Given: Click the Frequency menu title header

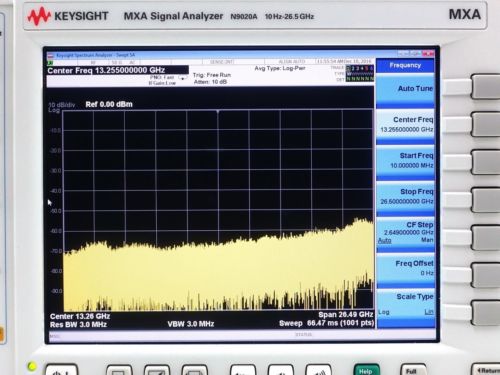Looking at the screenshot, I should point(405,65).
